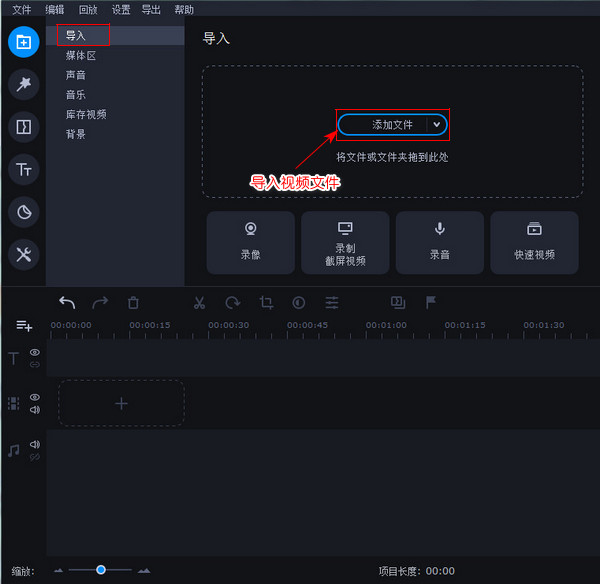
Task: Mute the audio track speaker
Action: [x=34, y=444]
